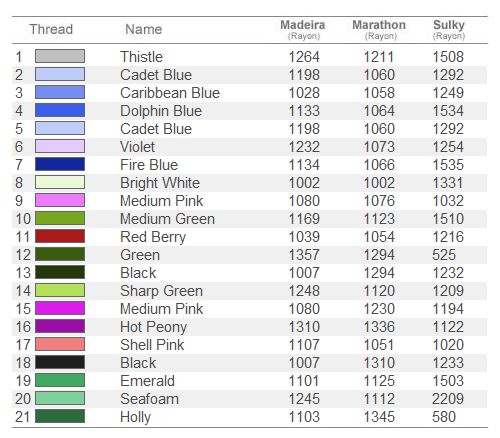This screenshot has height=438, width=500.
Task: Select the Medium Green name text
Action: tap(168, 219)
